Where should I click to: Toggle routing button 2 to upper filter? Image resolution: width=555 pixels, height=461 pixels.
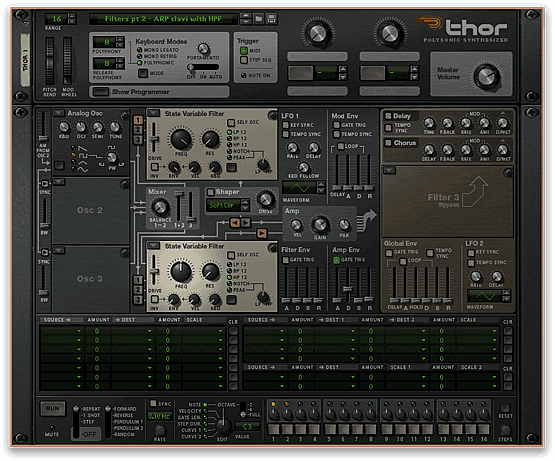138,130
